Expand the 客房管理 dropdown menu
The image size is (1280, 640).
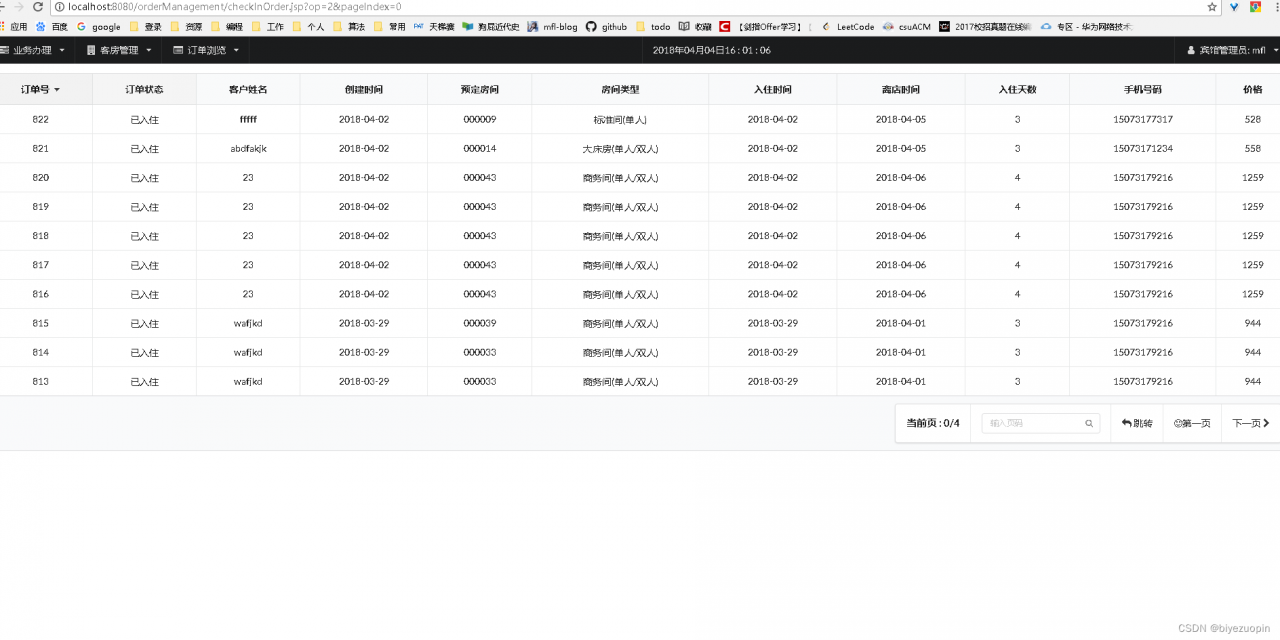tap(119, 50)
